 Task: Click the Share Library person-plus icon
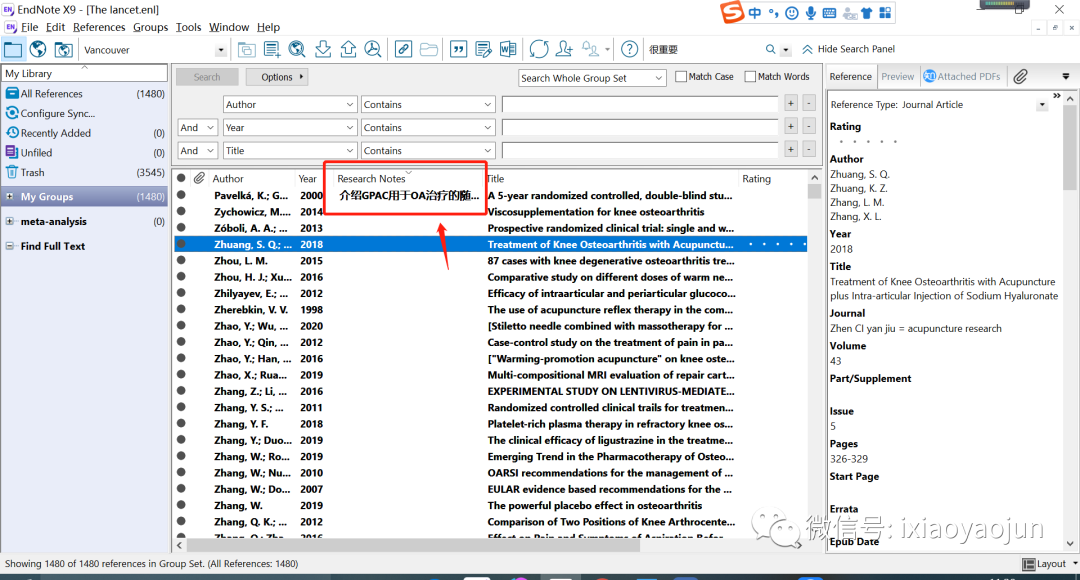(x=564, y=50)
